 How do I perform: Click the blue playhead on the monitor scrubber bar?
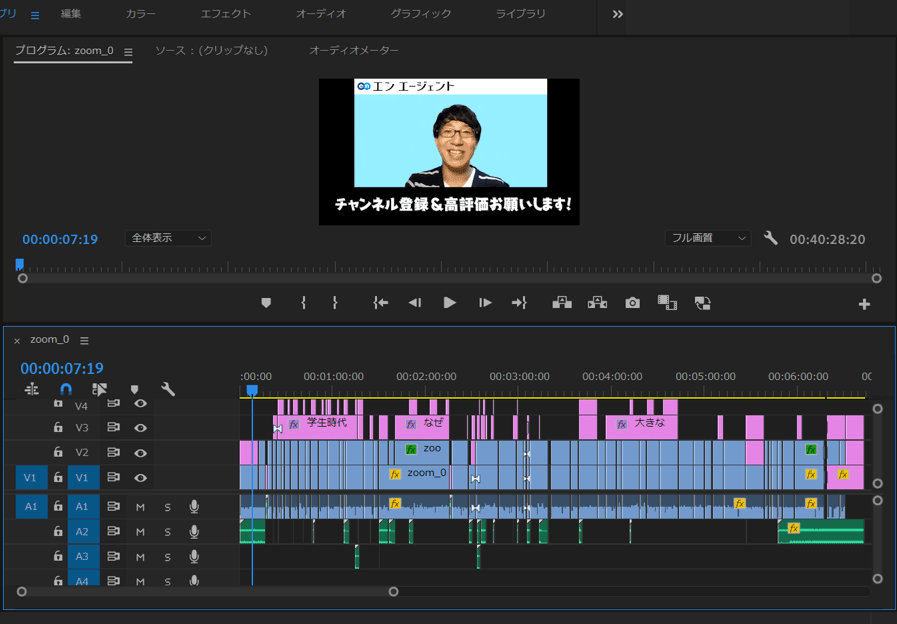[x=19, y=265]
